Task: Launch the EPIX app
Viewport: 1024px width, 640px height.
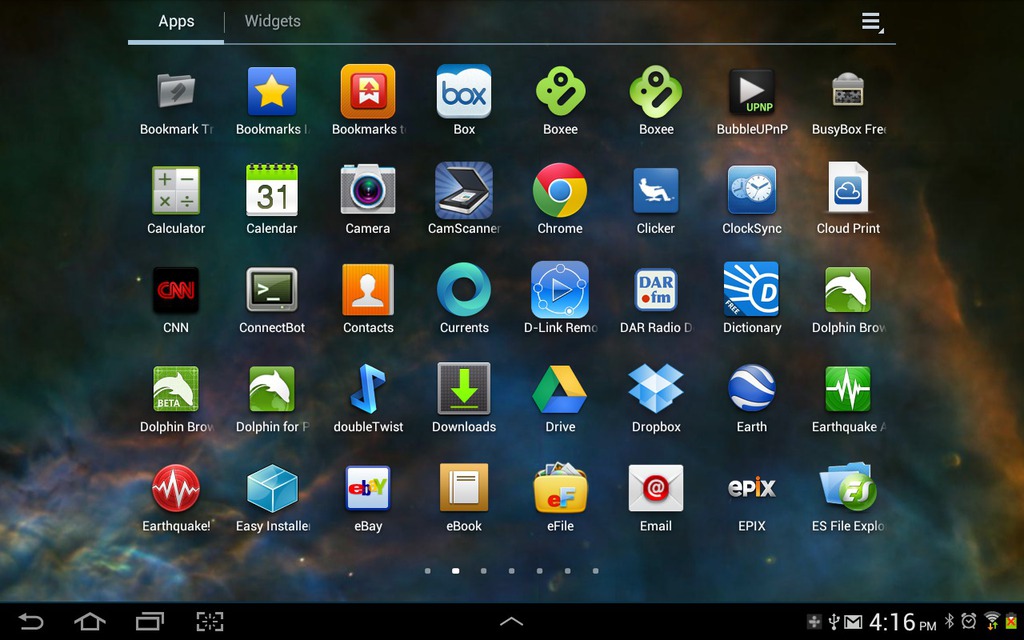Action: pyautogui.click(x=752, y=488)
